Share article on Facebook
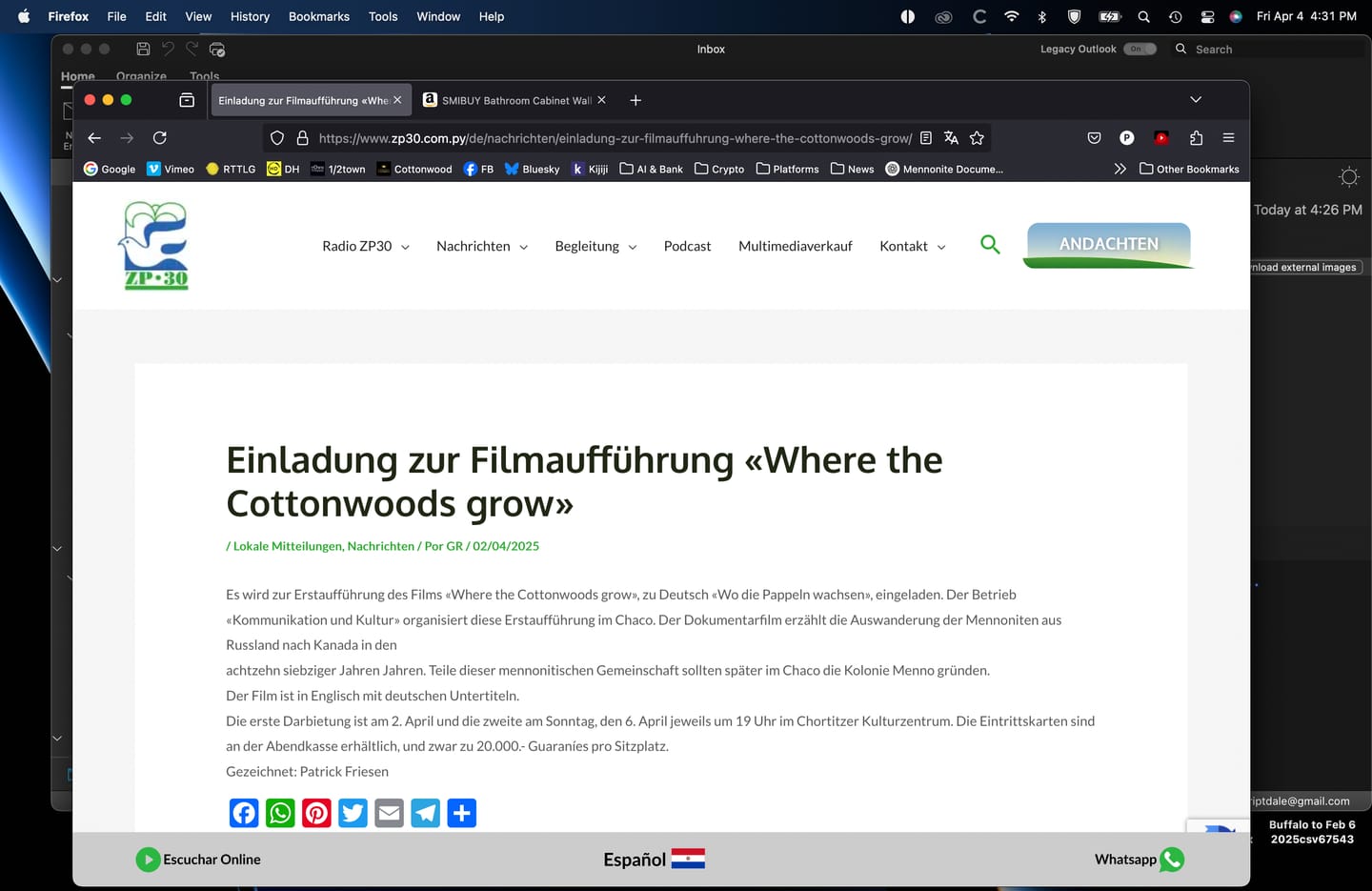 [x=244, y=813]
